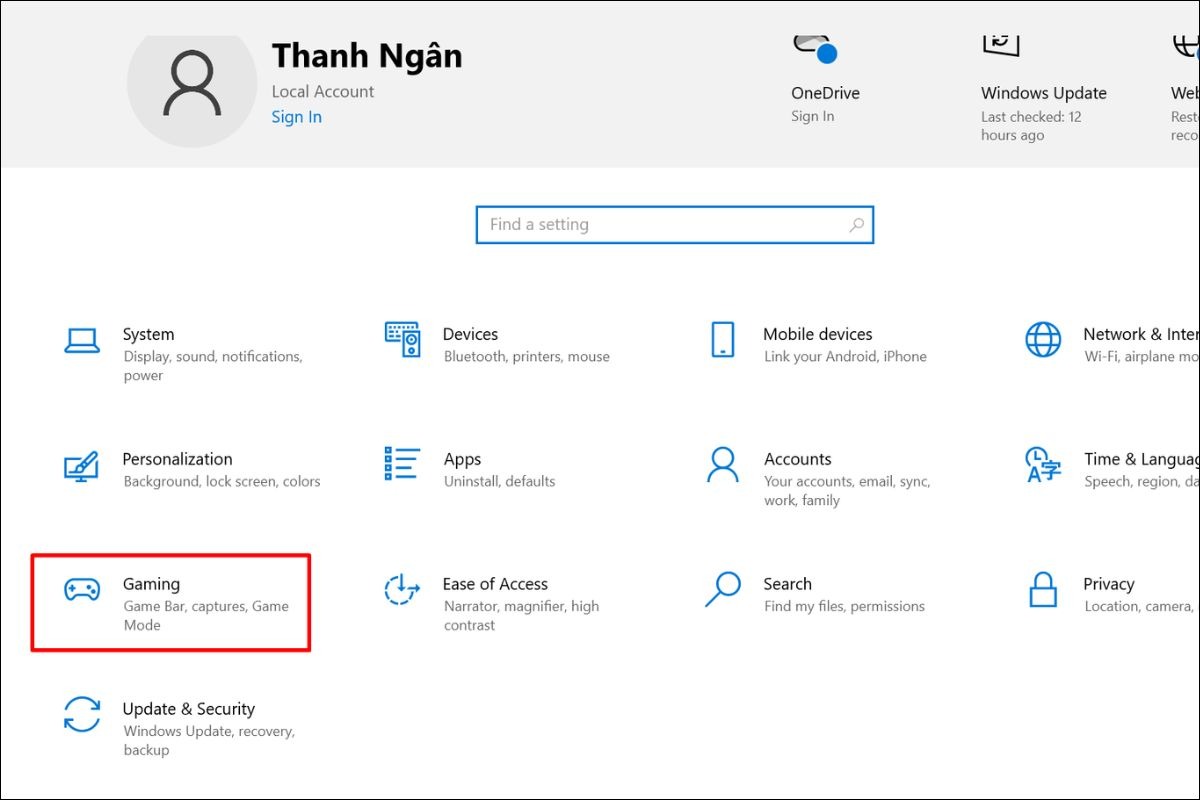
Task: Open the Privacy padlock icon
Action: pyautogui.click(x=1043, y=590)
